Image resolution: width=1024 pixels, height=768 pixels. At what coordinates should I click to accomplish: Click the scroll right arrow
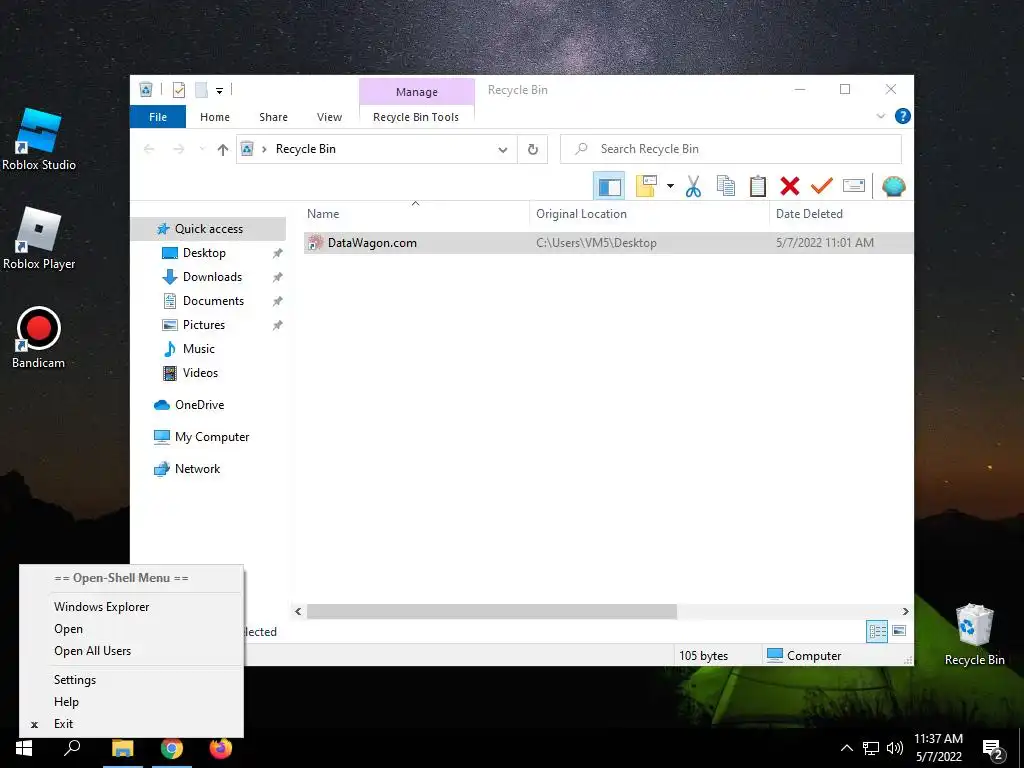(x=905, y=611)
